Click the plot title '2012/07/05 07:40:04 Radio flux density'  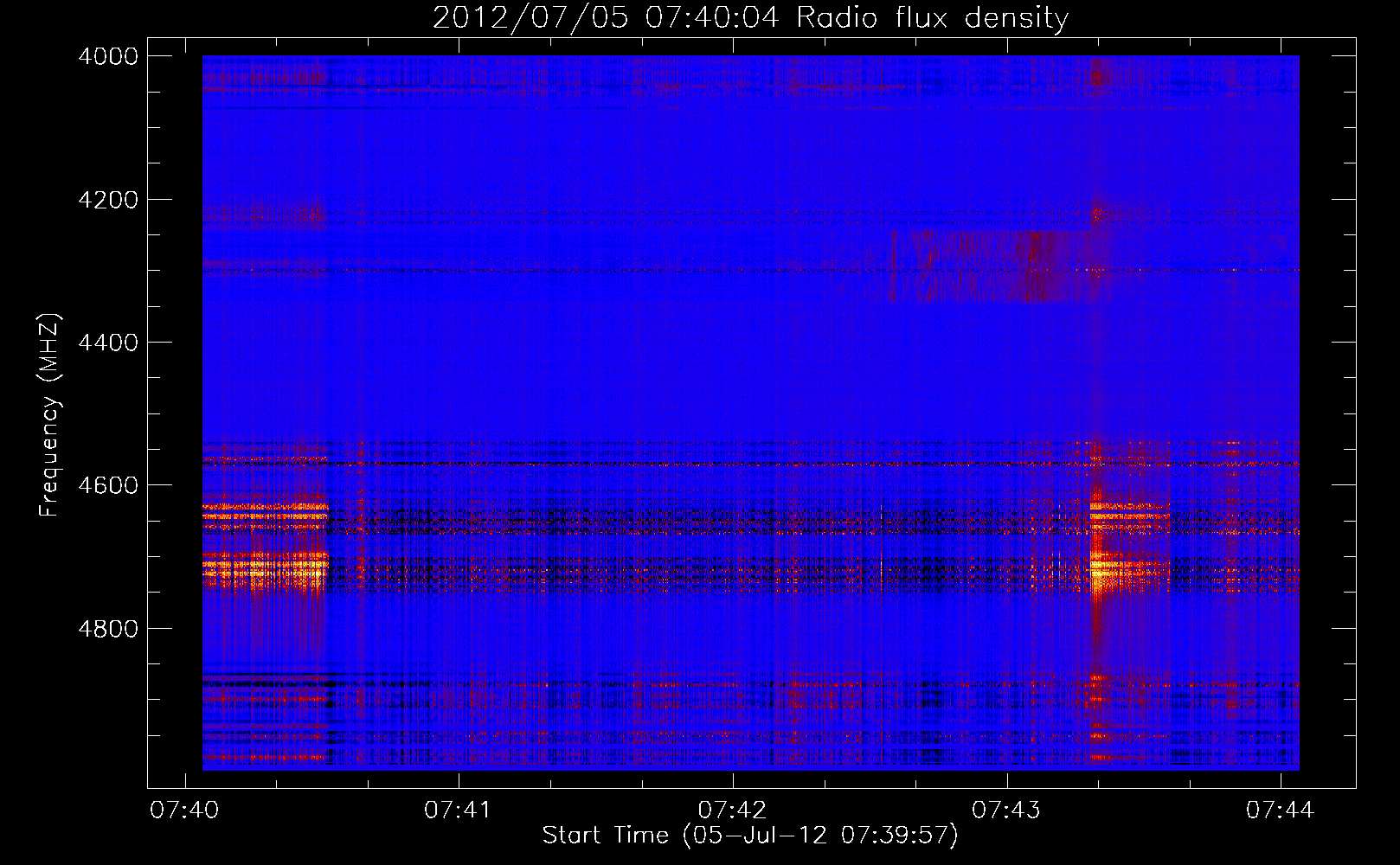(750, 18)
